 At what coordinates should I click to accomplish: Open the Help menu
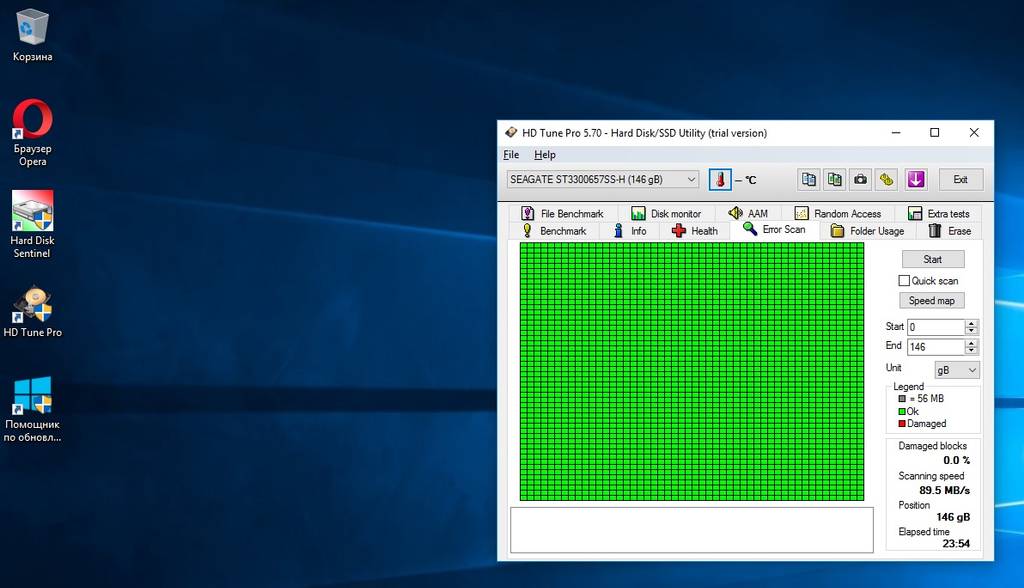point(545,155)
